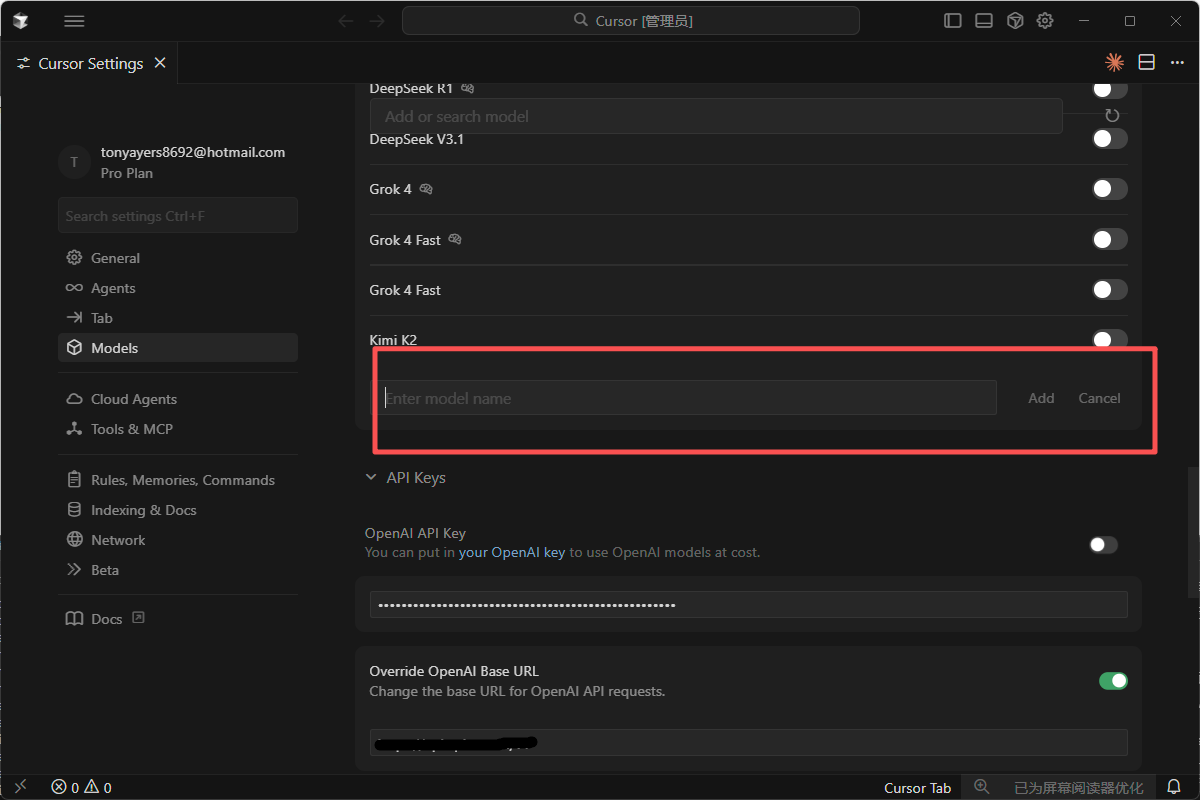Enable the OpenAI API Key toggle
This screenshot has height=800, width=1200.
pos(1104,545)
